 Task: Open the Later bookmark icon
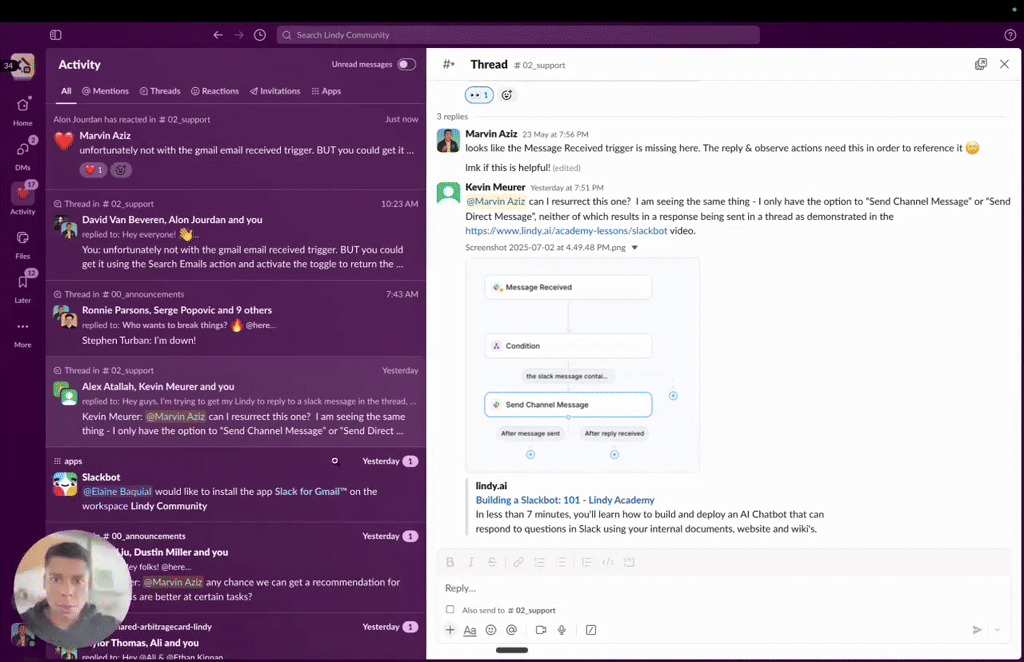(22, 282)
